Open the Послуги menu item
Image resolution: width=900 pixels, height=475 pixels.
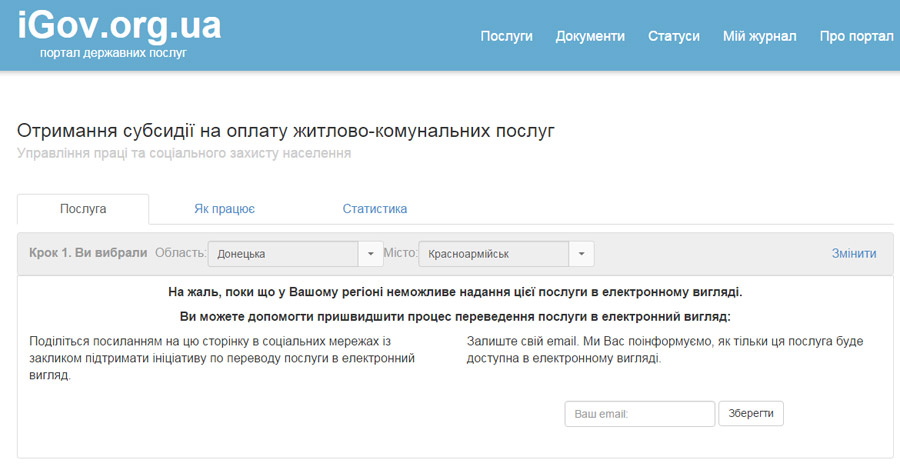pyautogui.click(x=506, y=36)
